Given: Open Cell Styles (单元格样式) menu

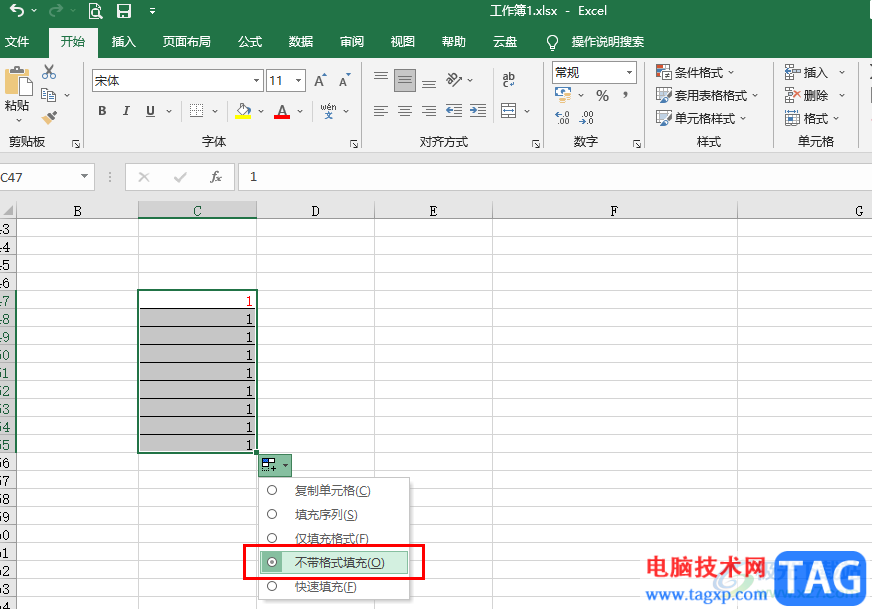Looking at the screenshot, I should (701, 118).
